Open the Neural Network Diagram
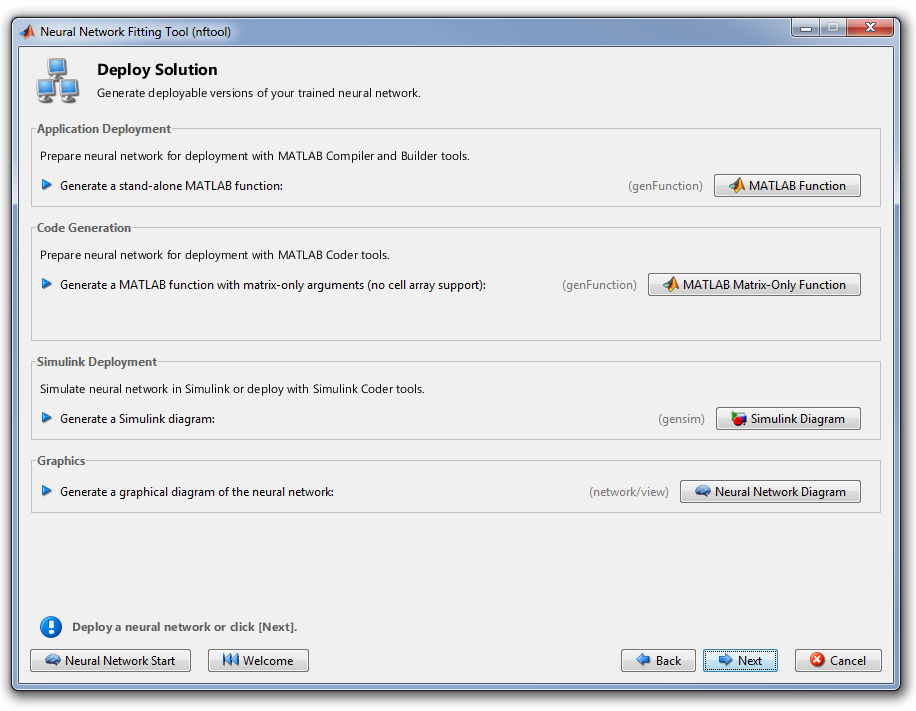Image resolution: width=916 pixels, height=711 pixels. pos(770,492)
